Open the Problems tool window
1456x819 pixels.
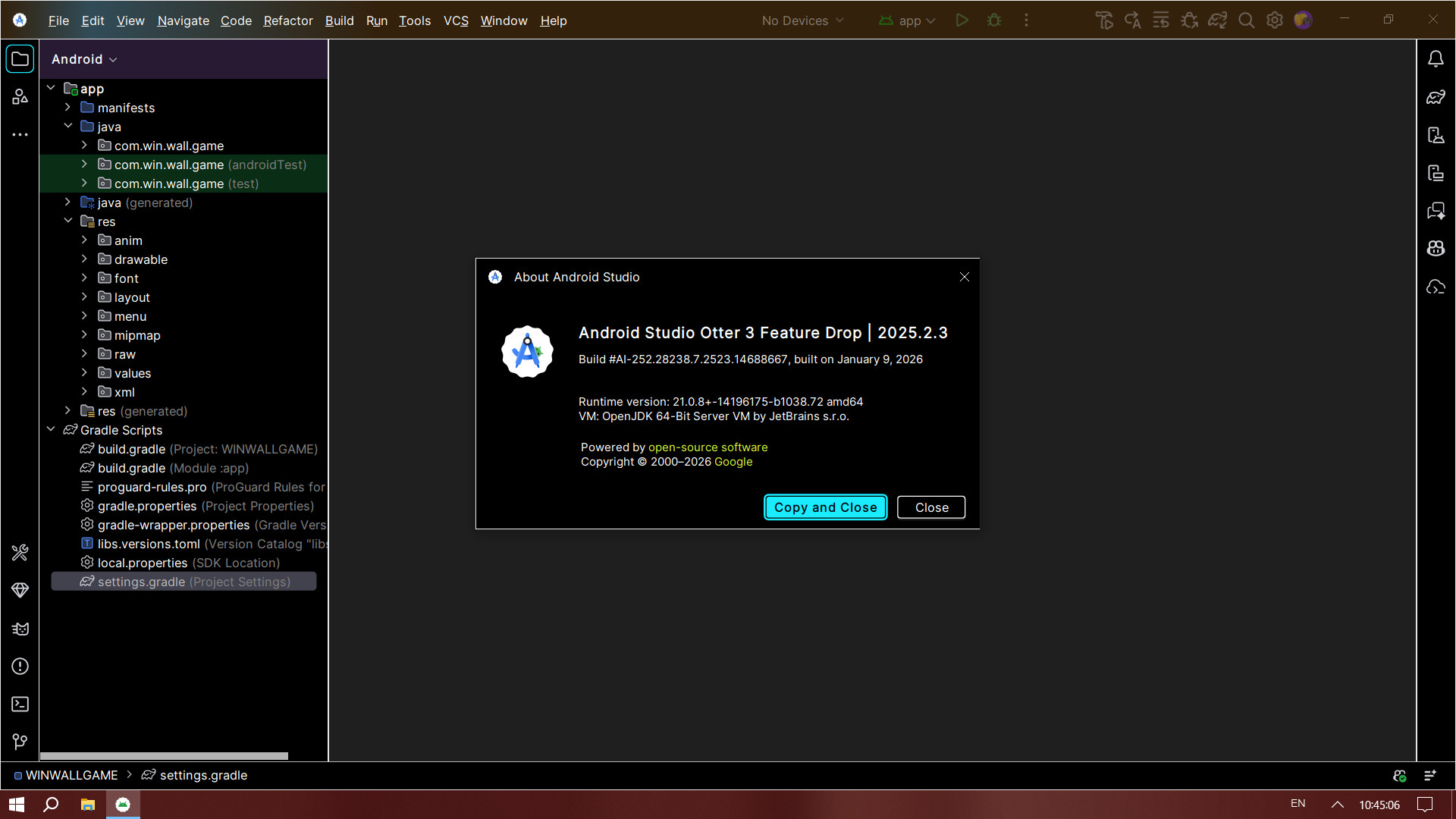[20, 667]
